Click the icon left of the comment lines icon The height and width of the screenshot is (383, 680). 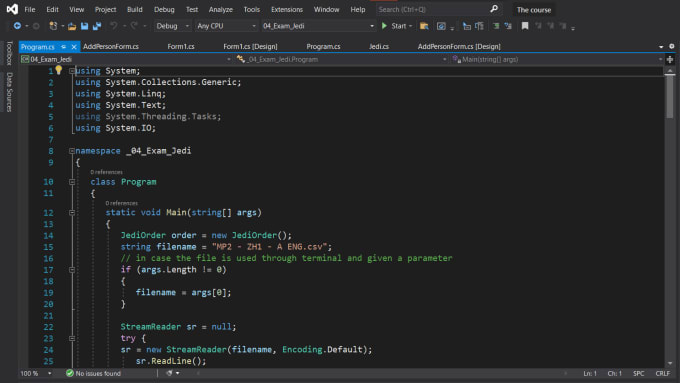click(479, 26)
